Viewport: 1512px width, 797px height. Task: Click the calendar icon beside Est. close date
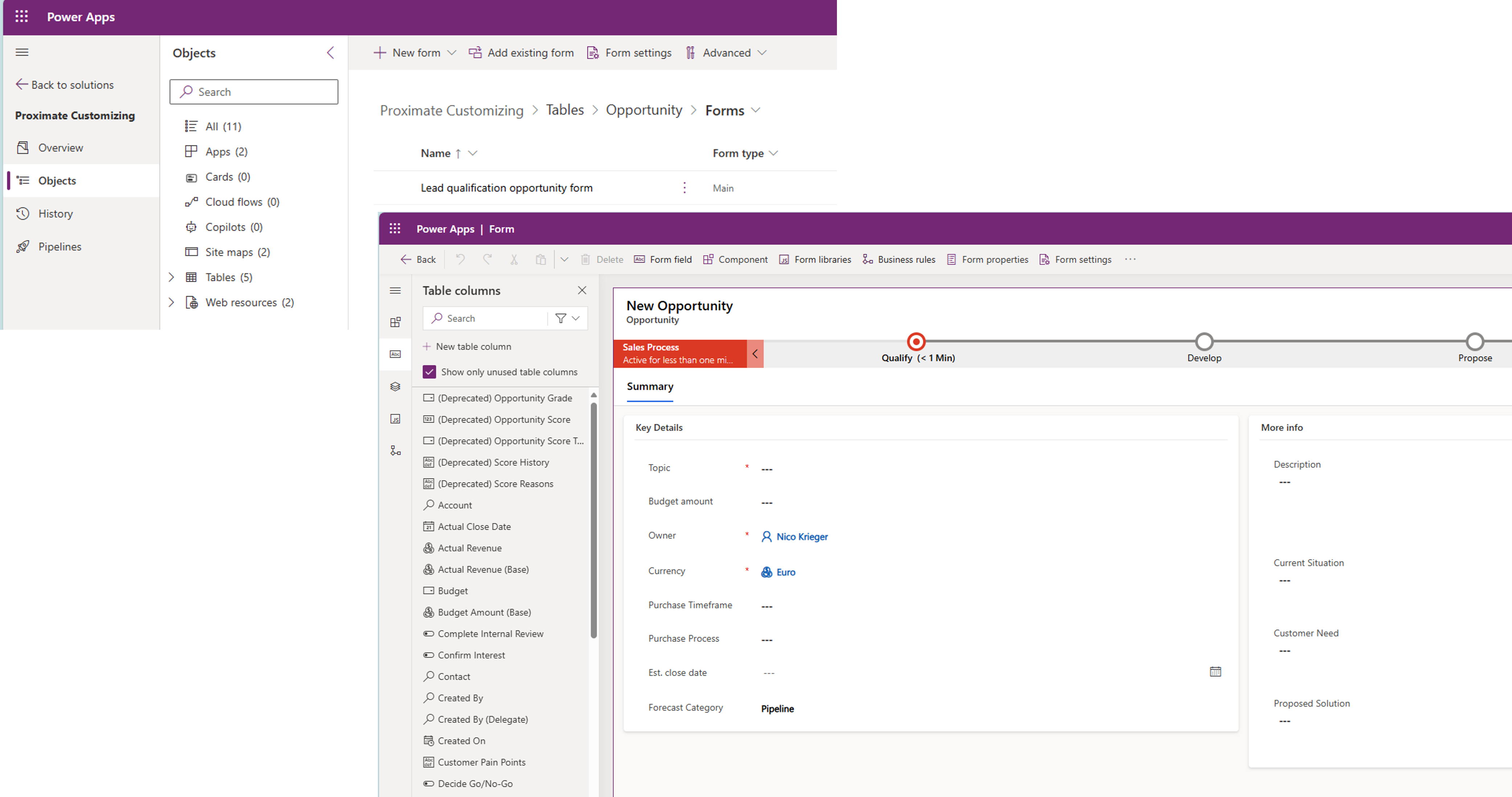pyautogui.click(x=1215, y=672)
